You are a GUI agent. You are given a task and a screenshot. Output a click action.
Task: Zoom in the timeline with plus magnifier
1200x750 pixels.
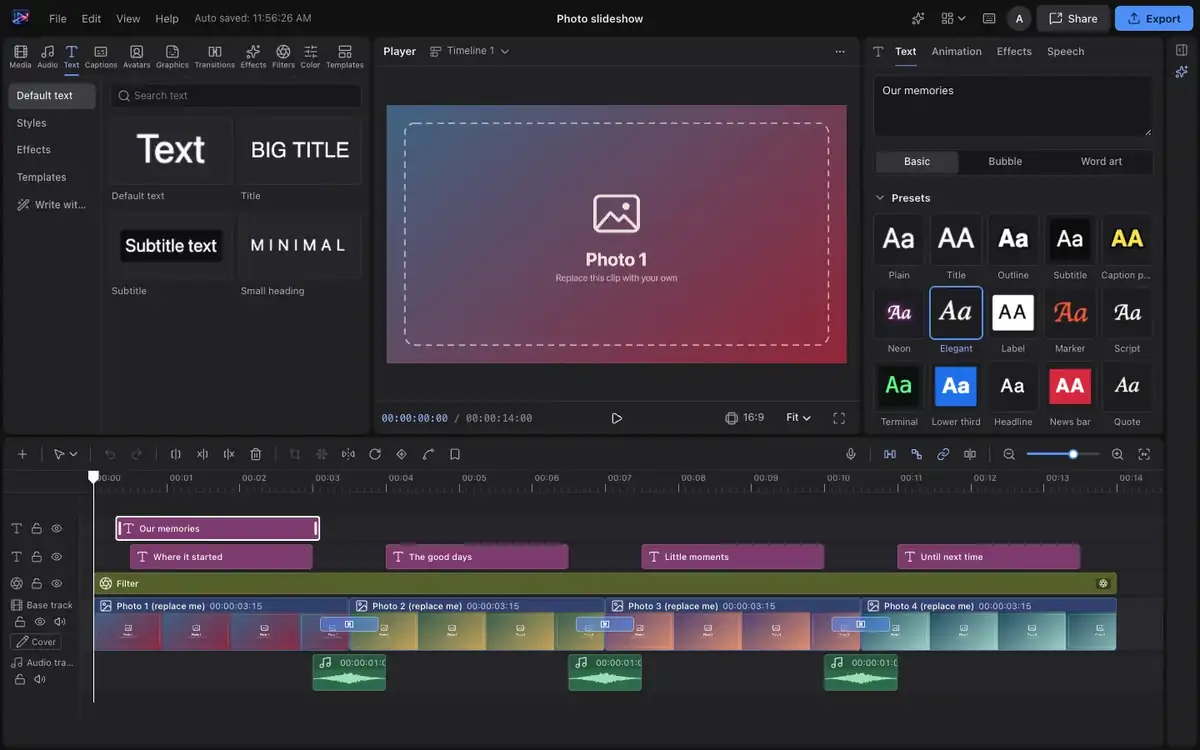coord(1118,454)
